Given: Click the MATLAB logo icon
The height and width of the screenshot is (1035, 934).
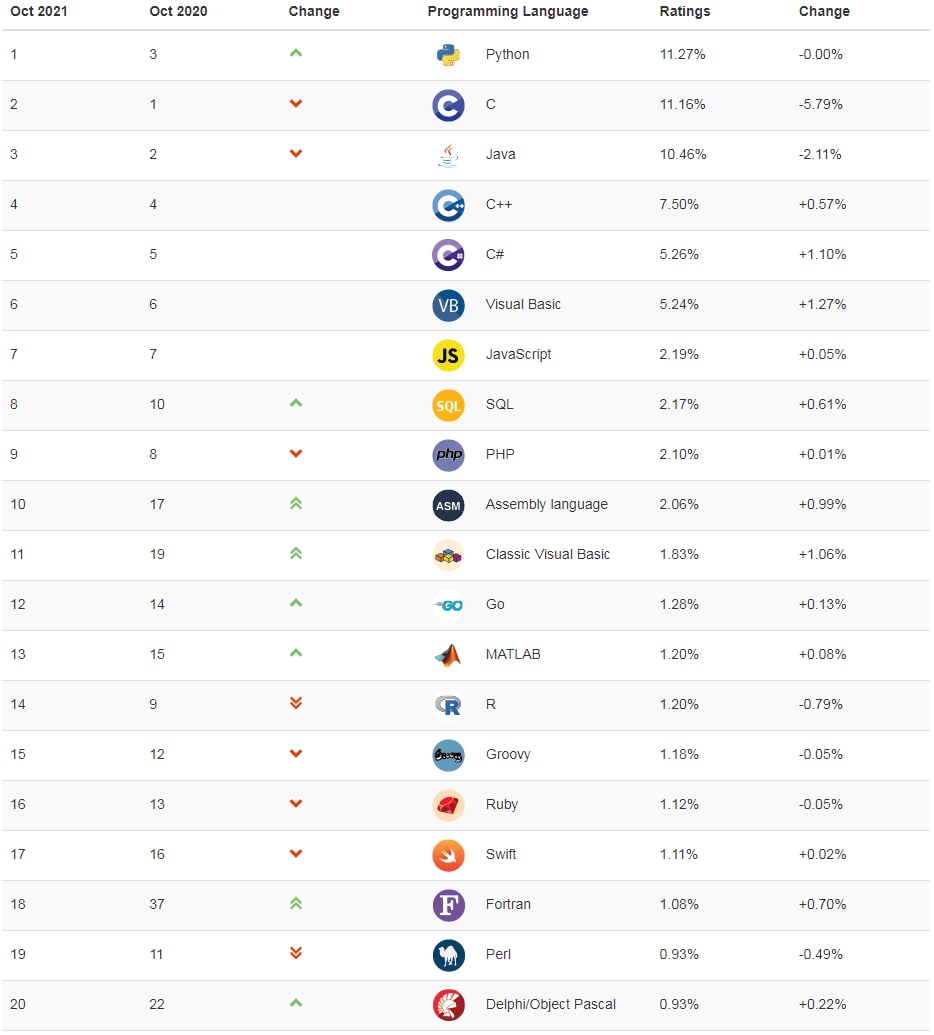Looking at the screenshot, I should [448, 655].
